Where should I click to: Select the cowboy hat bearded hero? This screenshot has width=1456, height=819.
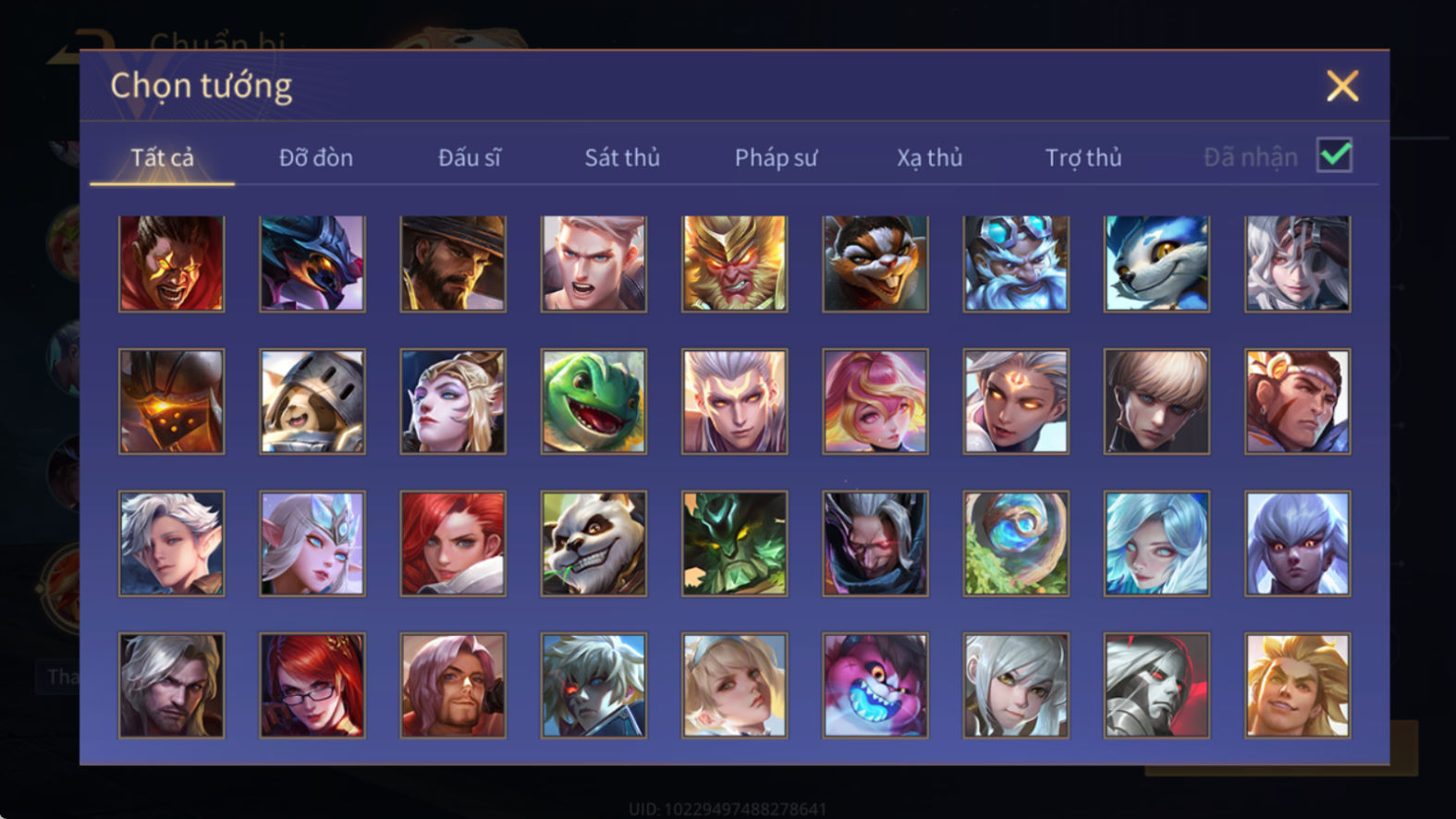[x=453, y=263]
